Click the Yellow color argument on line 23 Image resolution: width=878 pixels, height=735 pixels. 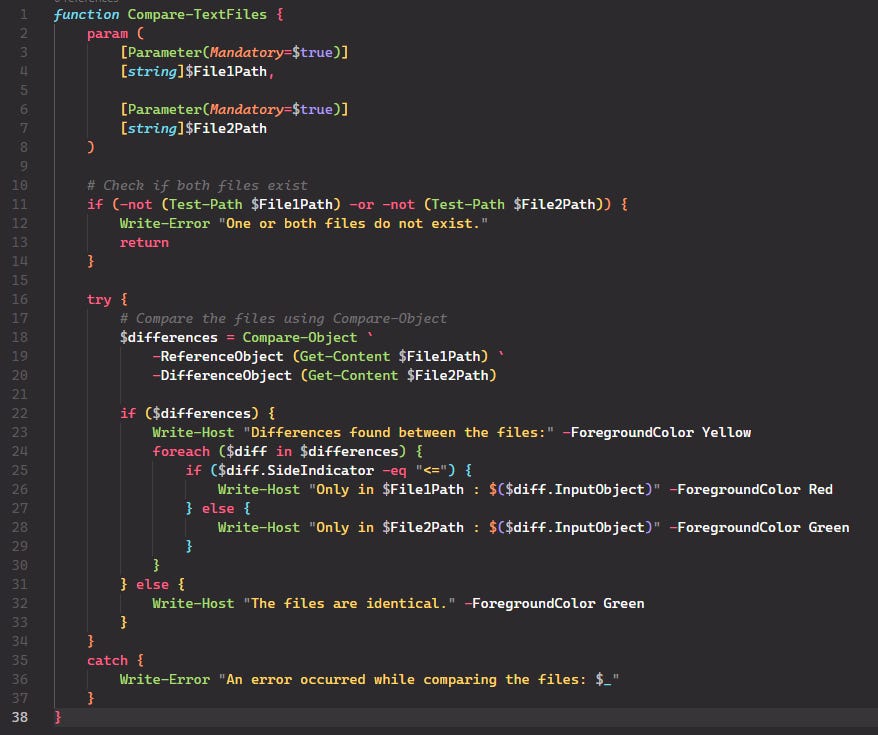(x=728, y=432)
